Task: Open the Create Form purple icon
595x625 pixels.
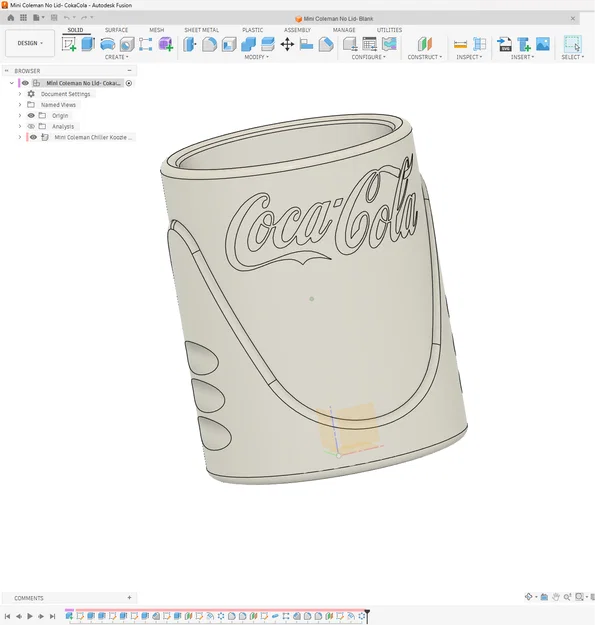Action: coord(165,44)
